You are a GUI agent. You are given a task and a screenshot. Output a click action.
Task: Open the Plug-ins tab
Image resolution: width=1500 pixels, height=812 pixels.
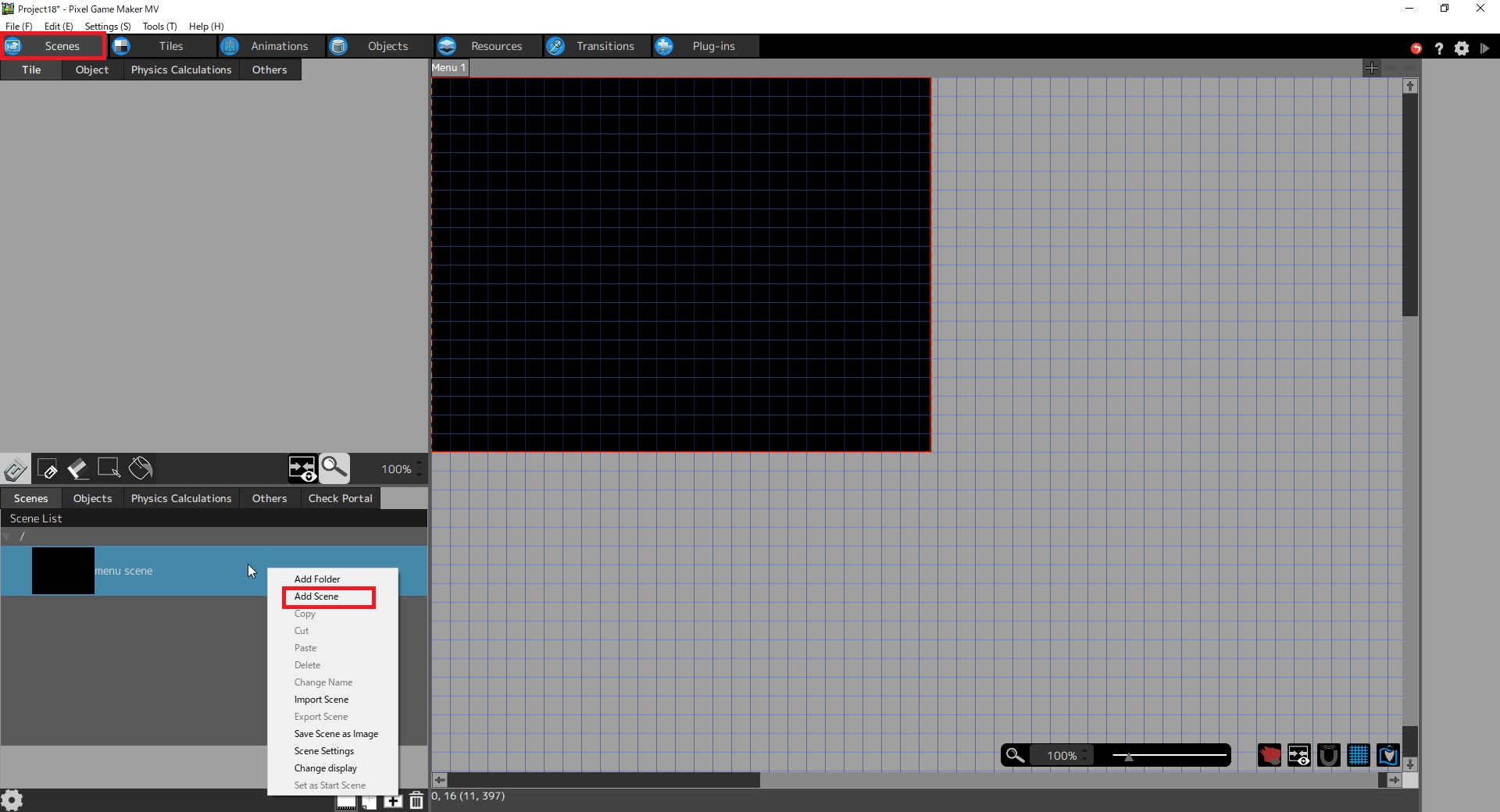click(x=705, y=46)
